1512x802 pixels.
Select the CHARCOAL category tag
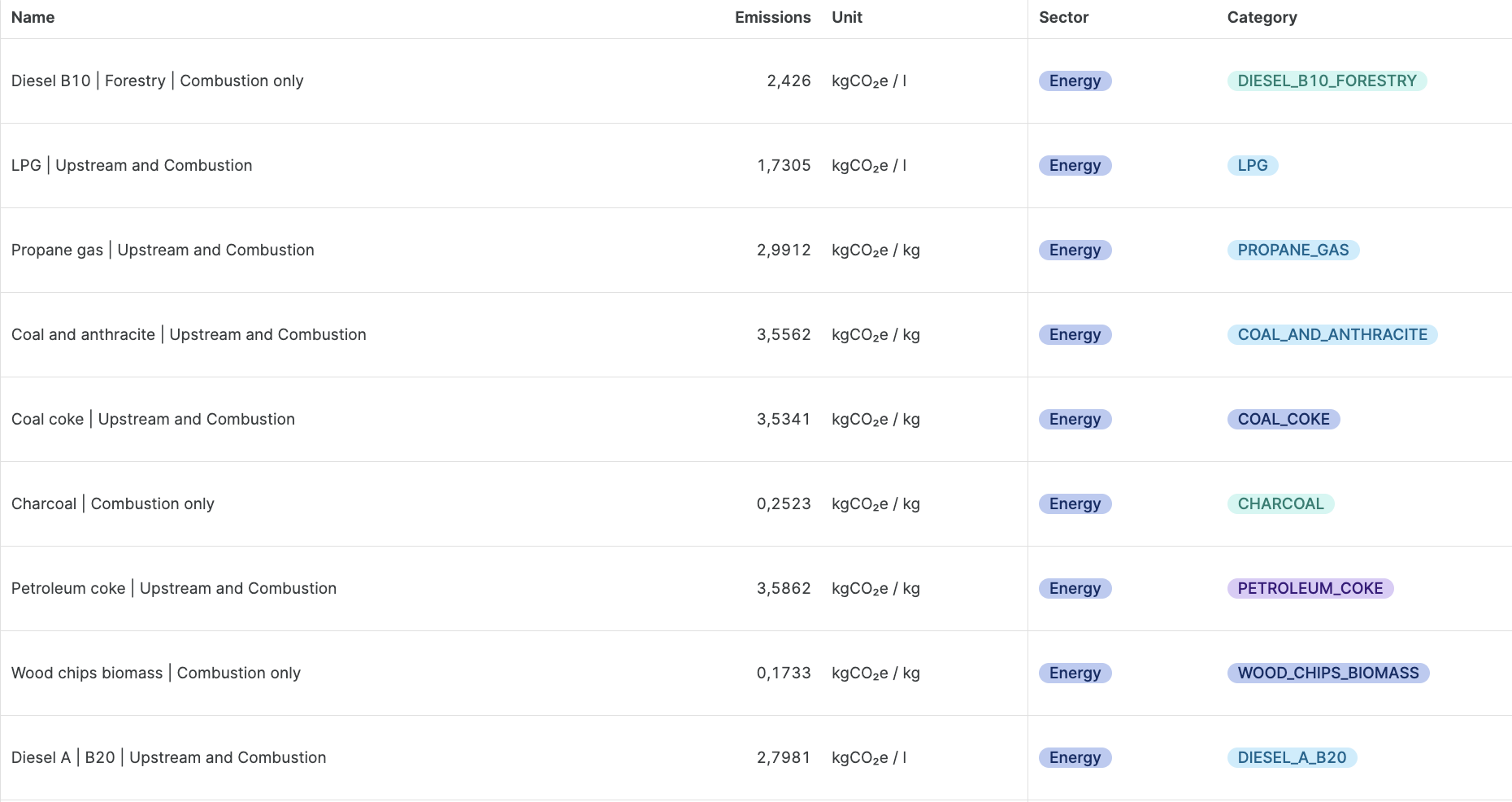coord(1280,503)
